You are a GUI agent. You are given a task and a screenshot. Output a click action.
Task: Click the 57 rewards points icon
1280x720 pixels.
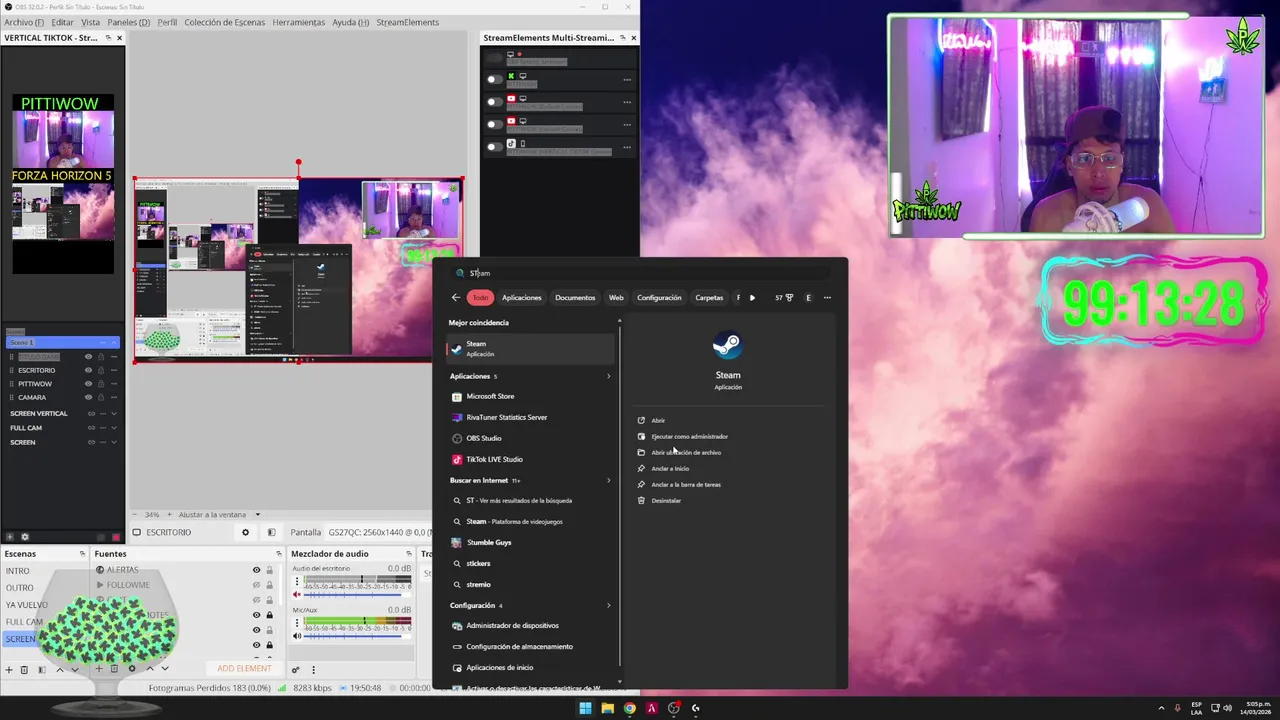(784, 297)
